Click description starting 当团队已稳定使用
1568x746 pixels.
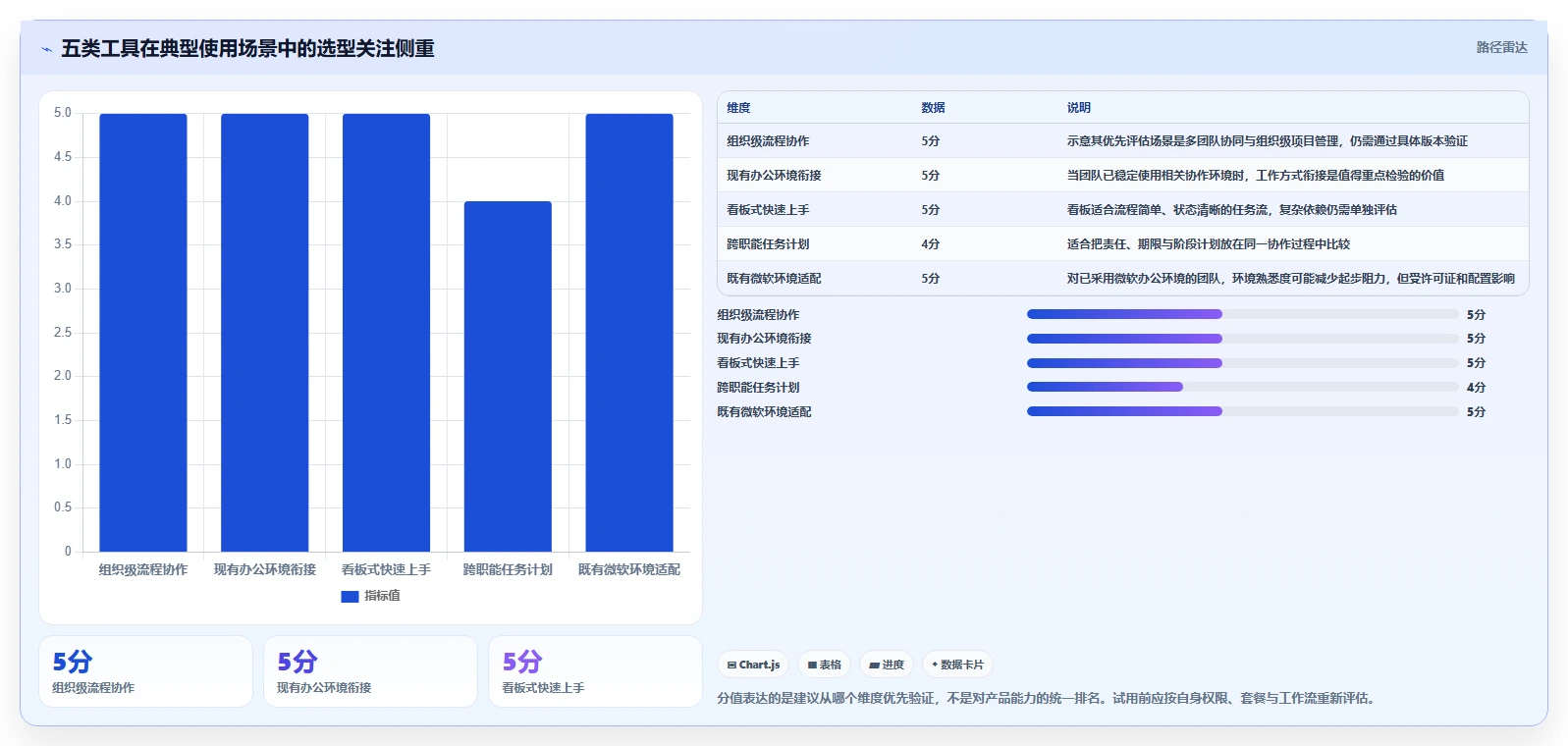[1255, 176]
